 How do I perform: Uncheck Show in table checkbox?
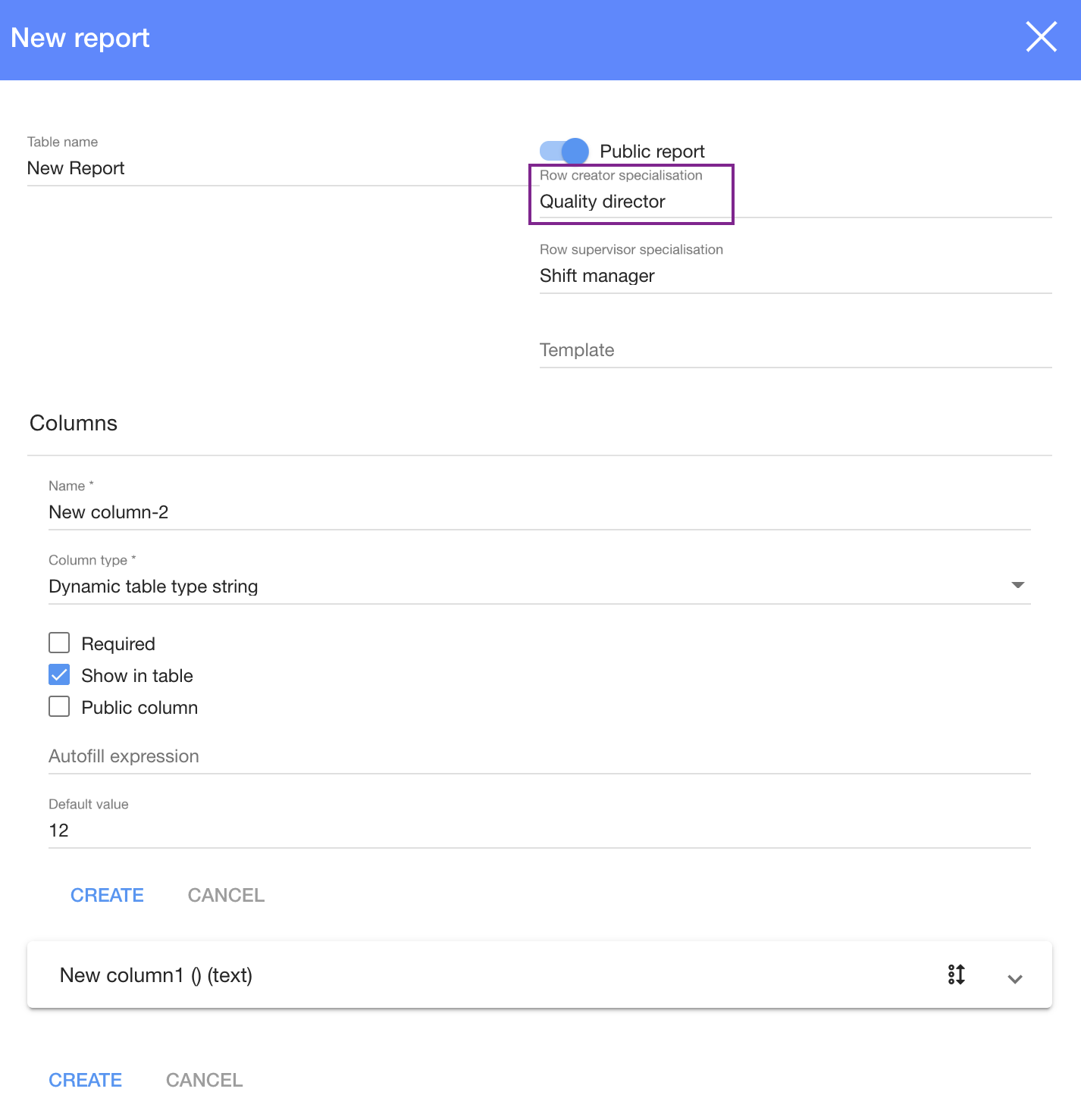(x=59, y=675)
